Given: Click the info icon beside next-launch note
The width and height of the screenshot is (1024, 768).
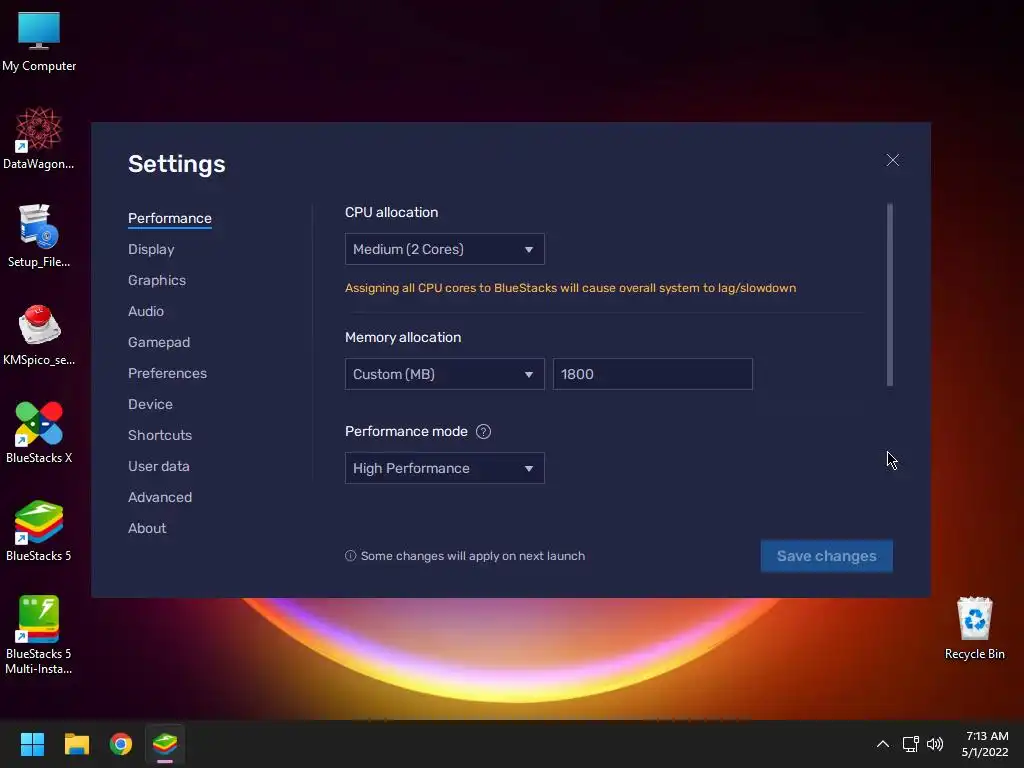Looking at the screenshot, I should pyautogui.click(x=351, y=556).
